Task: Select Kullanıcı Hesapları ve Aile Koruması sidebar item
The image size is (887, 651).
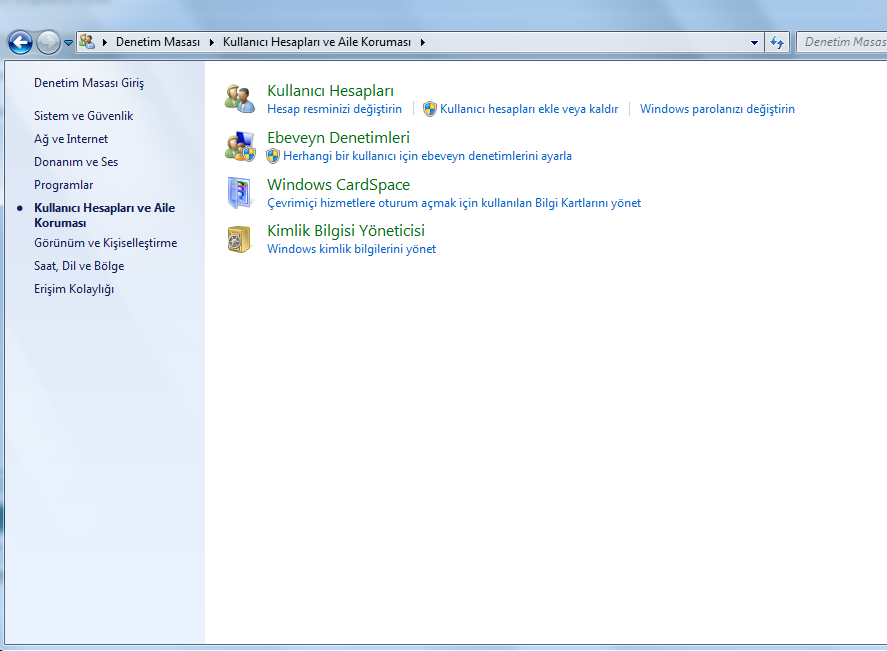Action: 105,215
